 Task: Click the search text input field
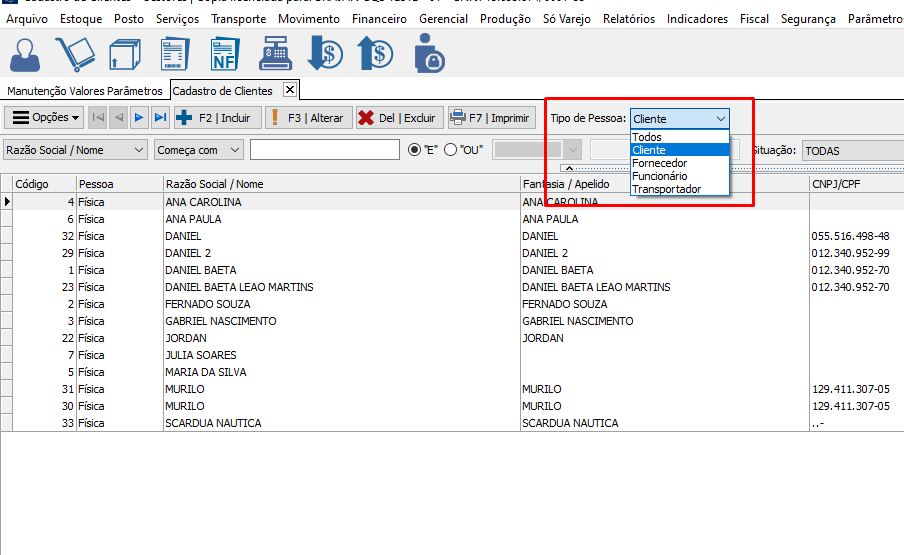(x=324, y=150)
